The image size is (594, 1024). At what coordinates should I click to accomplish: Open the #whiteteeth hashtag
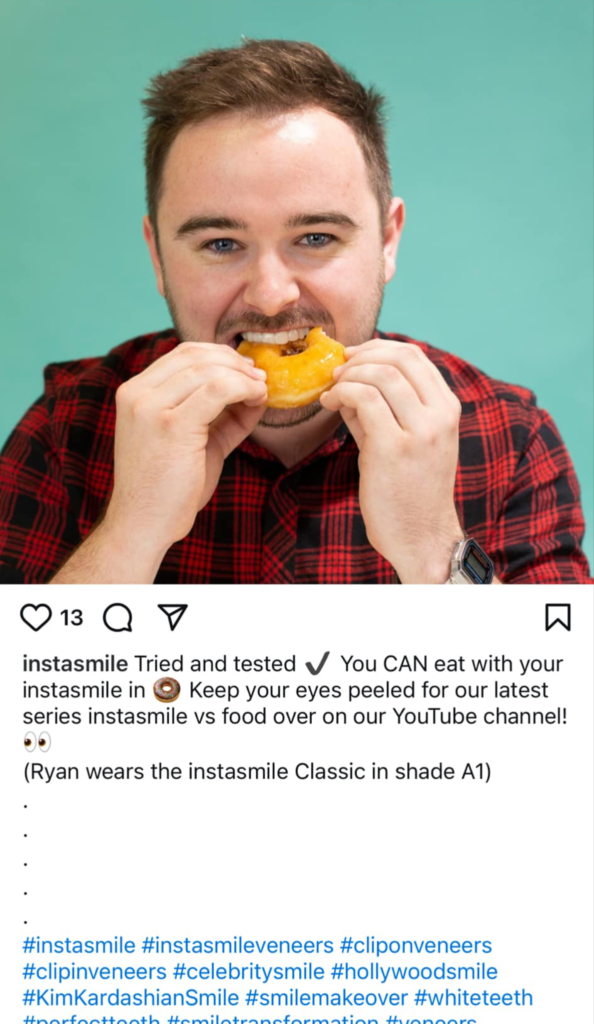point(473,998)
